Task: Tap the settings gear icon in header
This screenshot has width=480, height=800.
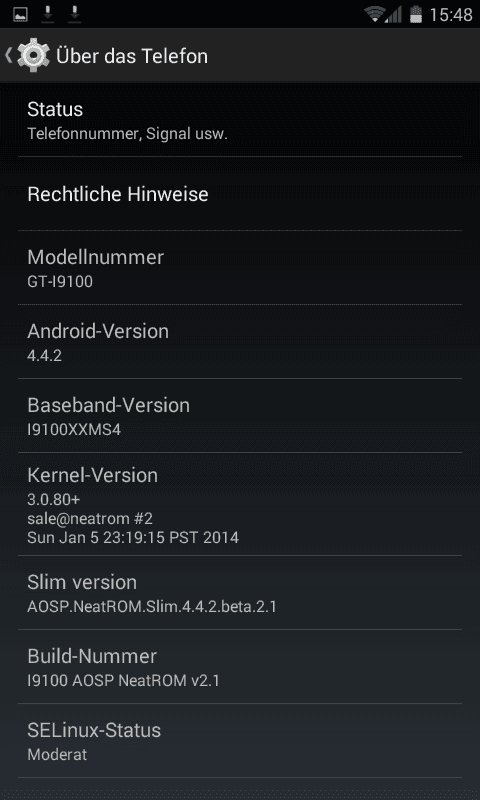Action: [x=33, y=55]
